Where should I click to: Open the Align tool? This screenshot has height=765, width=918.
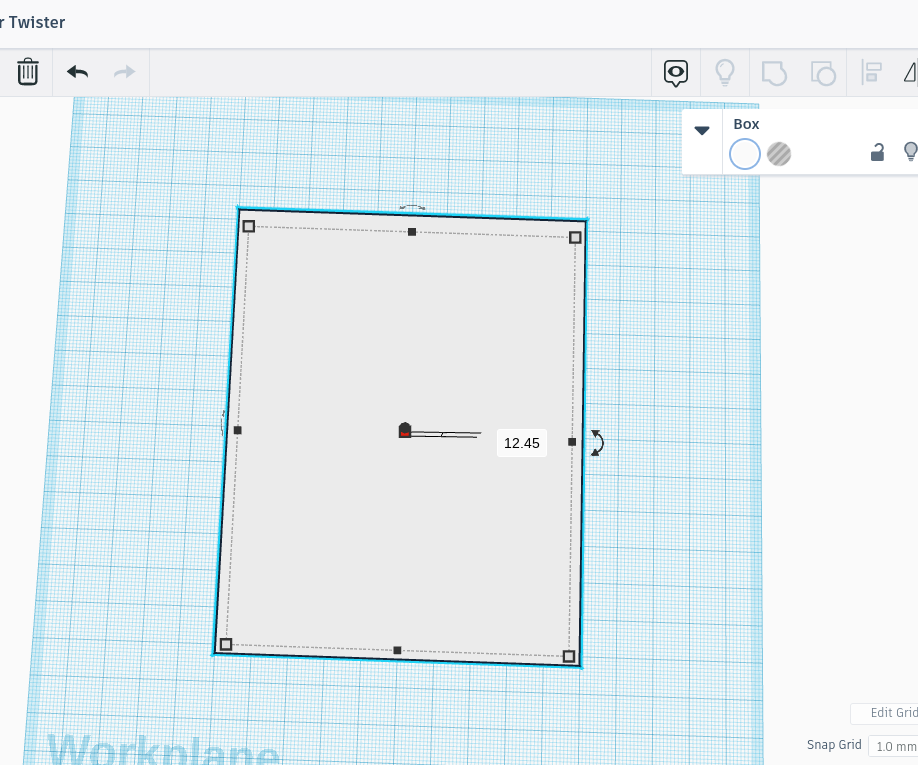pos(872,72)
